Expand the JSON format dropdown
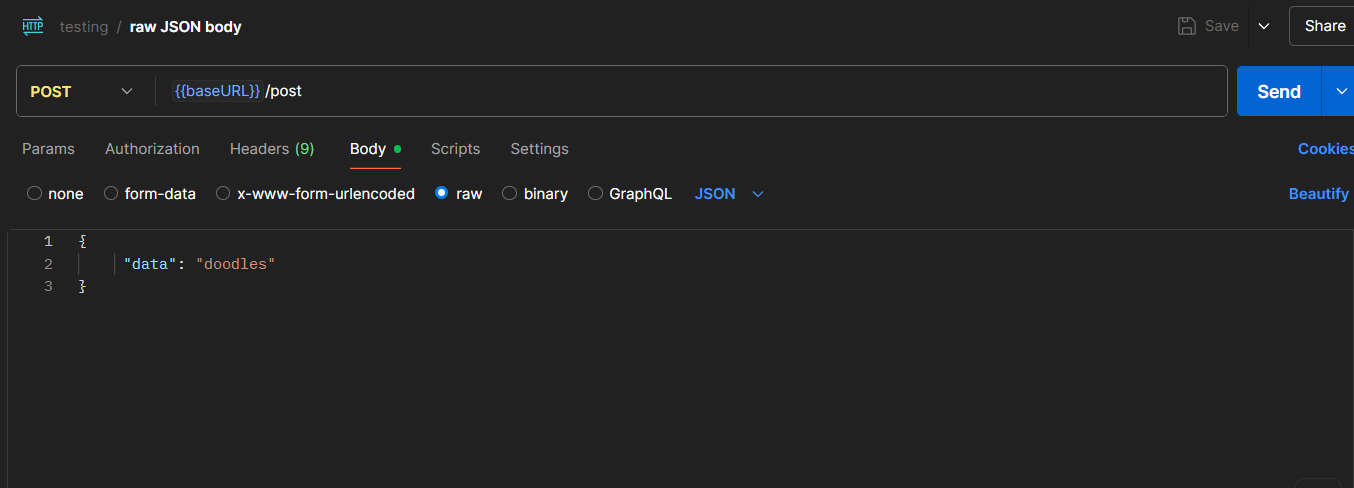The width and height of the screenshot is (1354, 488). (x=729, y=194)
